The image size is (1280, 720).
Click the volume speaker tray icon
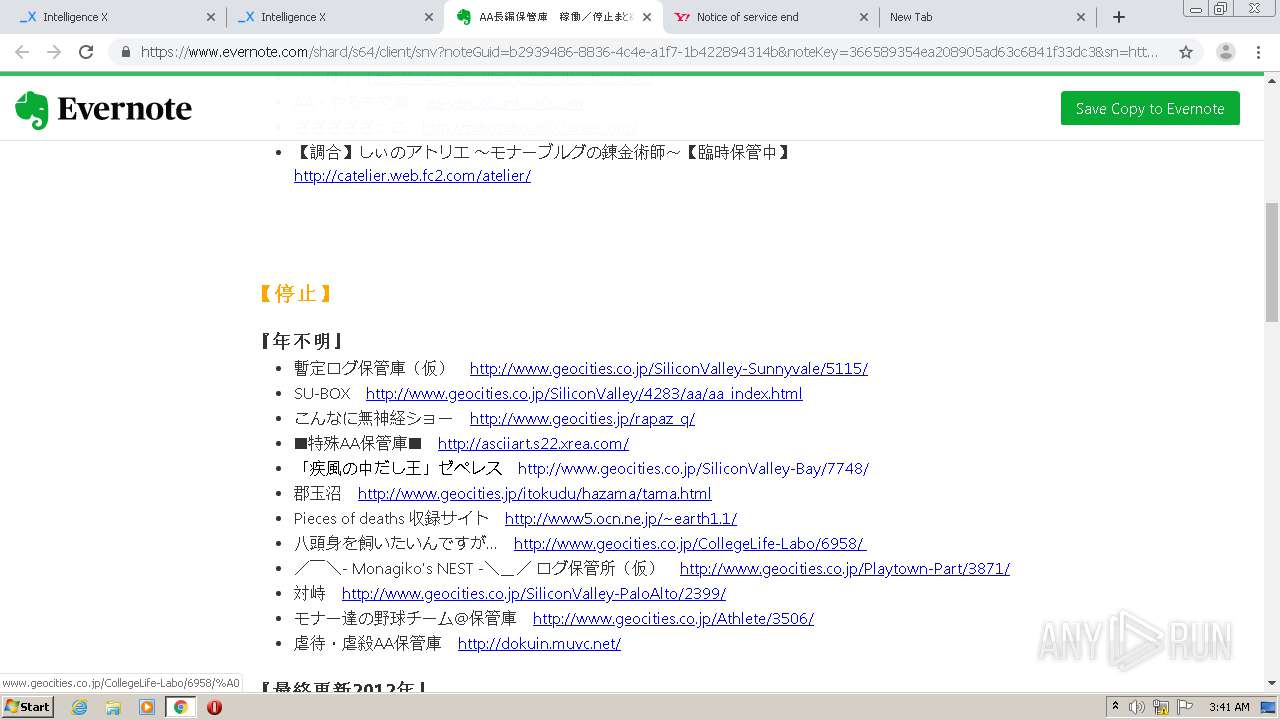click(x=1137, y=707)
